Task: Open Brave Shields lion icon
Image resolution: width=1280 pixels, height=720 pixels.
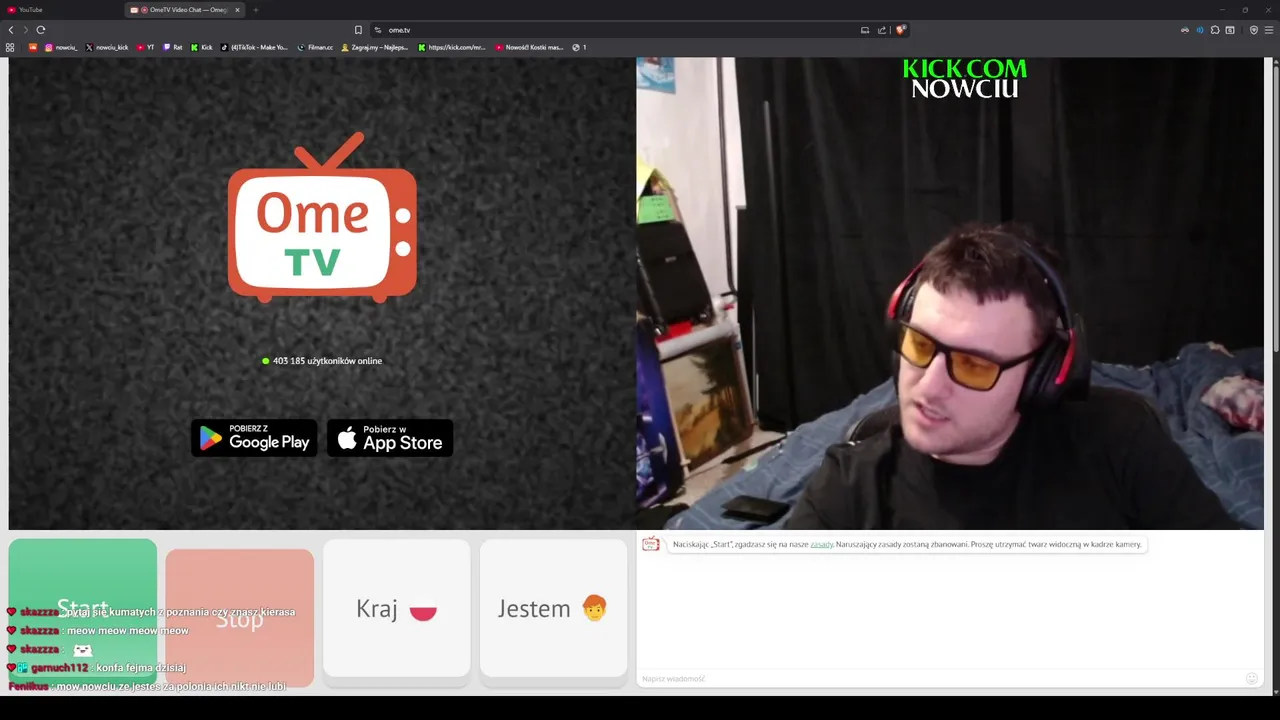Action: (x=900, y=30)
